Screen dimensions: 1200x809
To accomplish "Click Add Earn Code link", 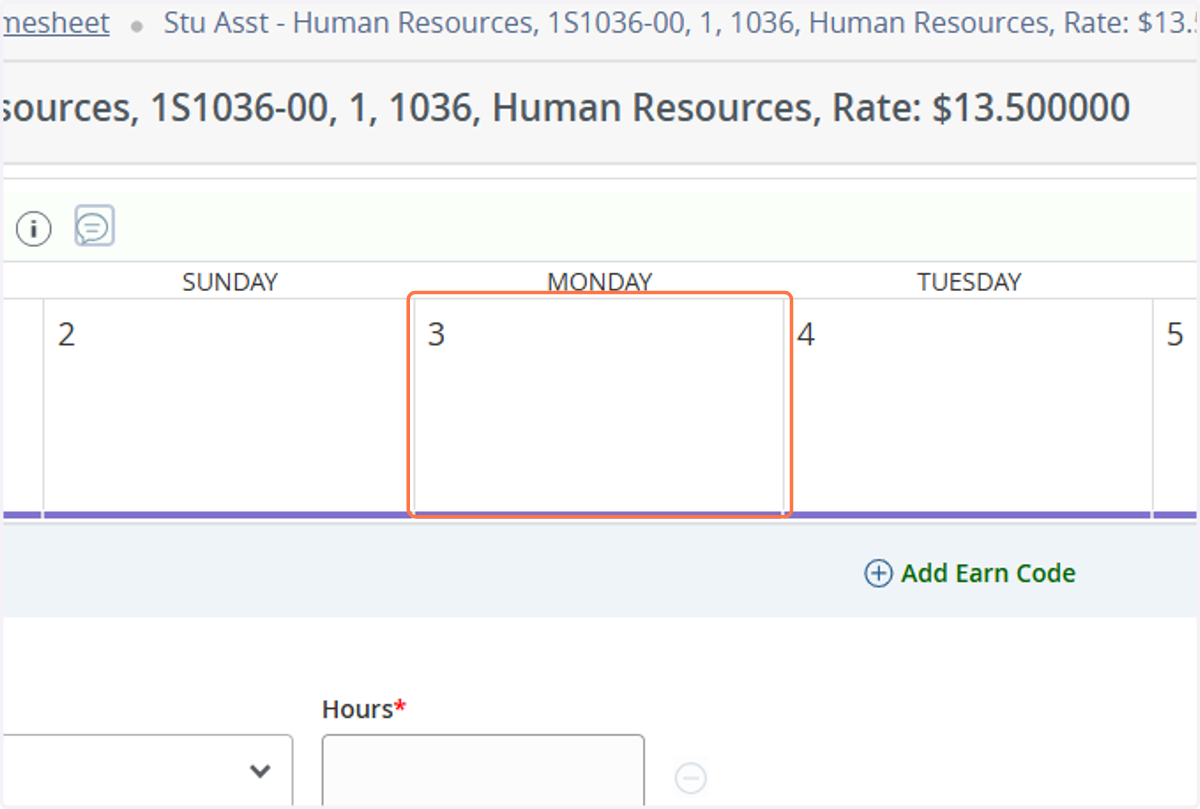I will 970,573.
